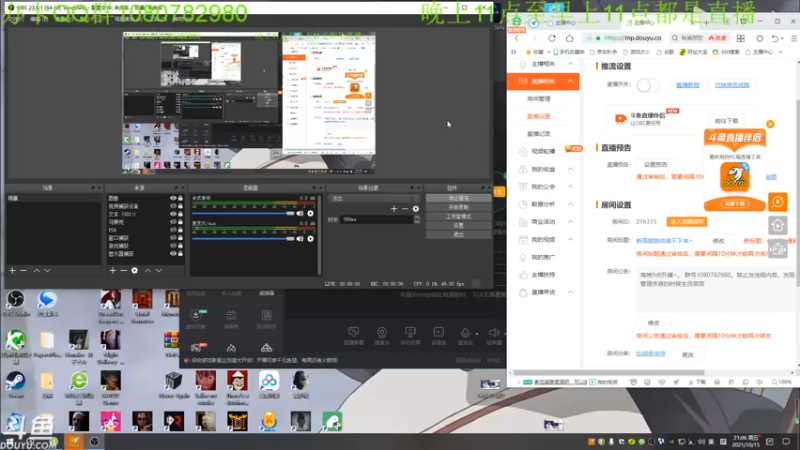Viewport: 800px width, 450px height.
Task: Toggle visibility of 显示器捕获 source
Action: 173,254
